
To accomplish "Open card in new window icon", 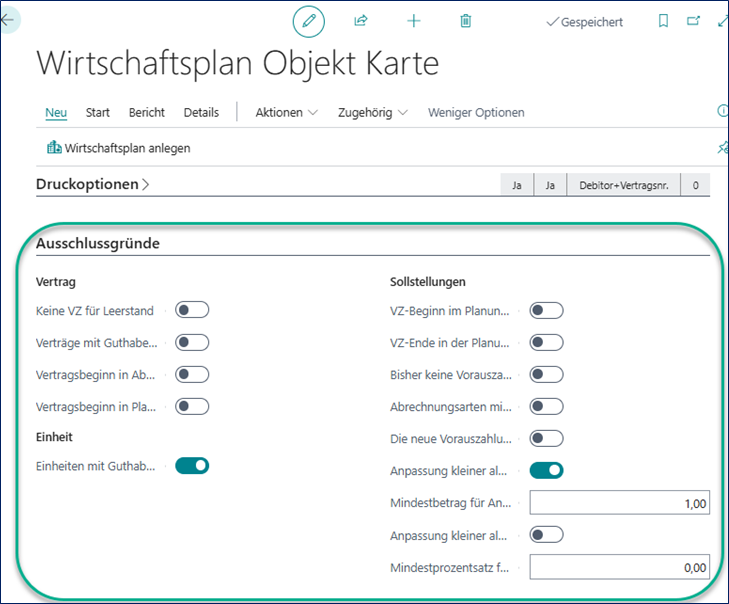I will [693, 21].
